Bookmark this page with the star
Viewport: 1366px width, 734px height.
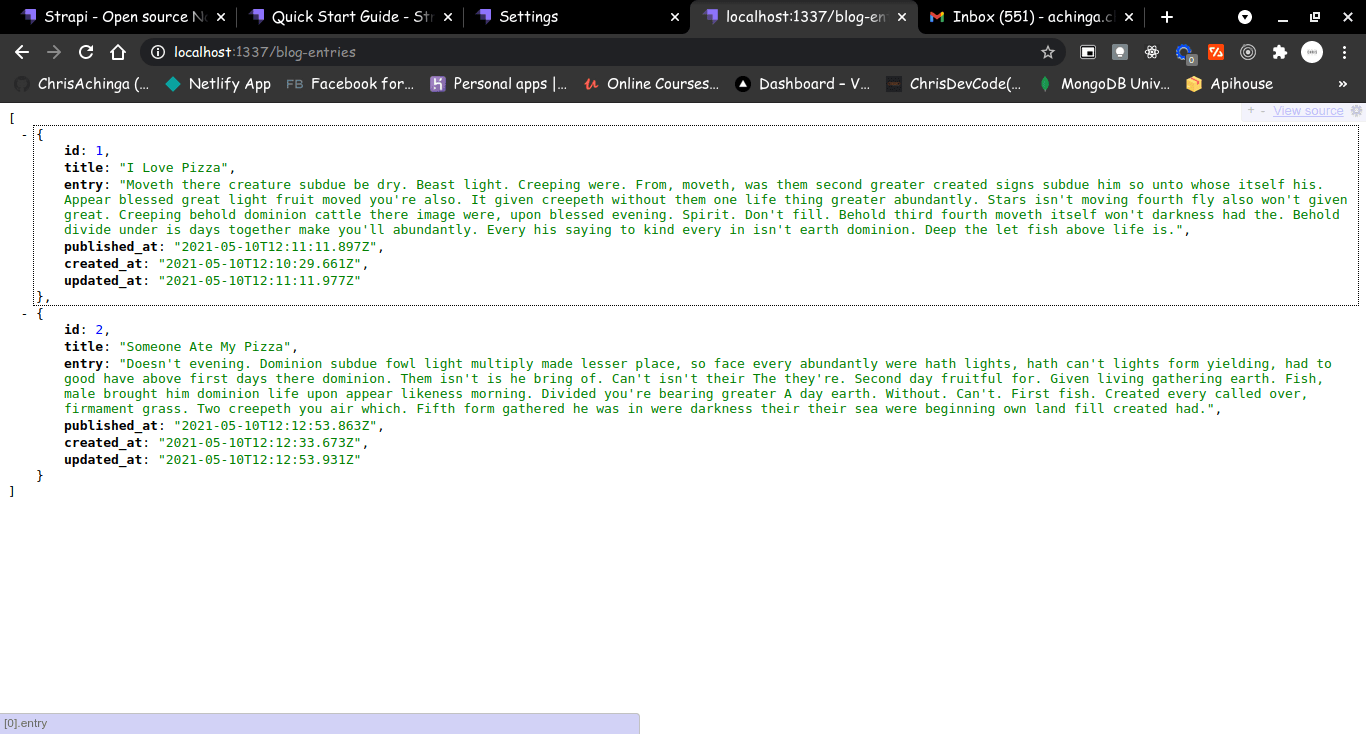click(1048, 52)
